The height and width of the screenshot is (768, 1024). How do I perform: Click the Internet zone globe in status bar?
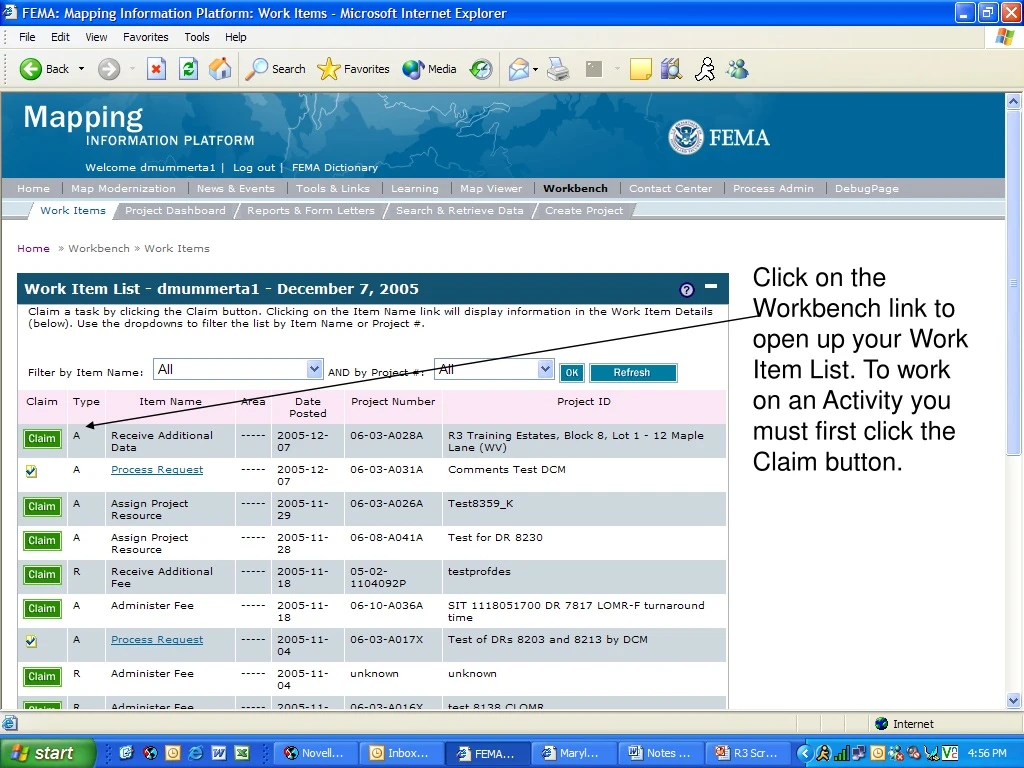tap(882, 724)
